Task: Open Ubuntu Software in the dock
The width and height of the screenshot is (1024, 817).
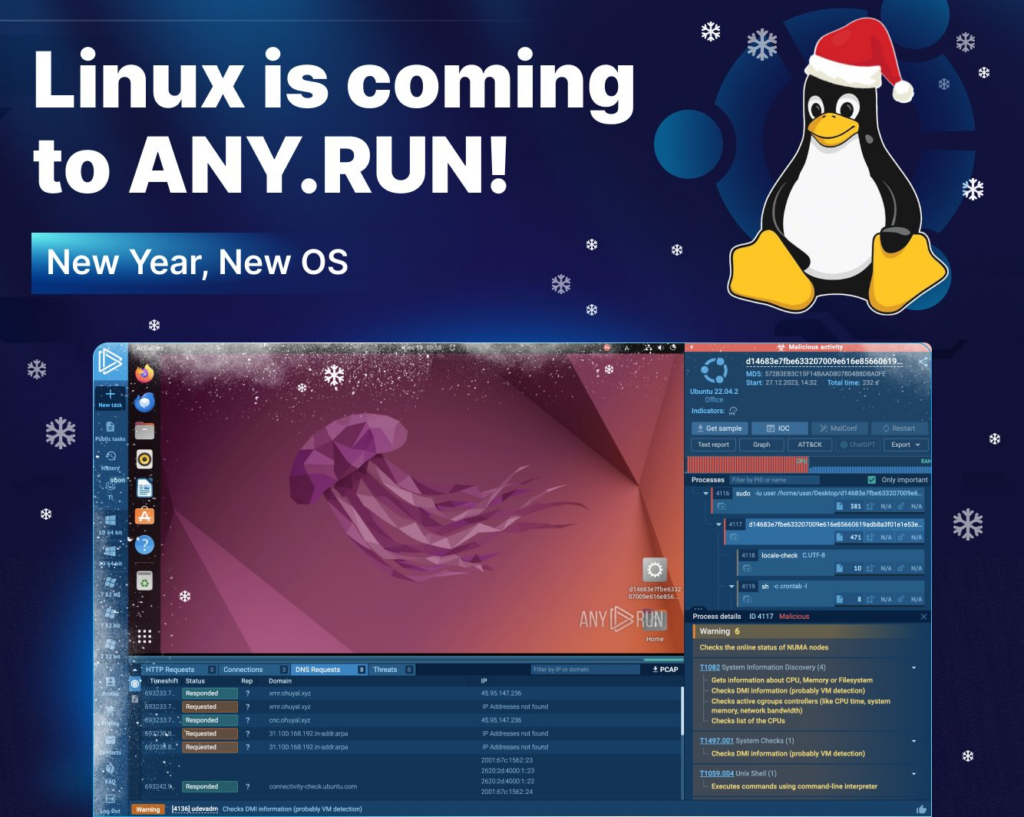Action: [144, 516]
